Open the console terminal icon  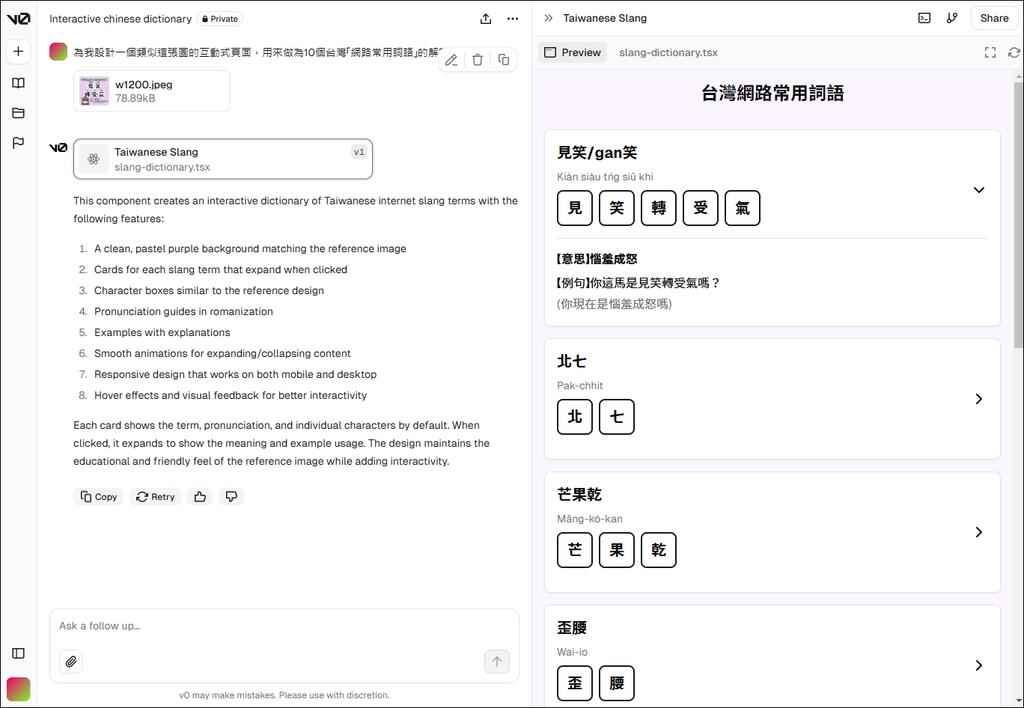924,18
